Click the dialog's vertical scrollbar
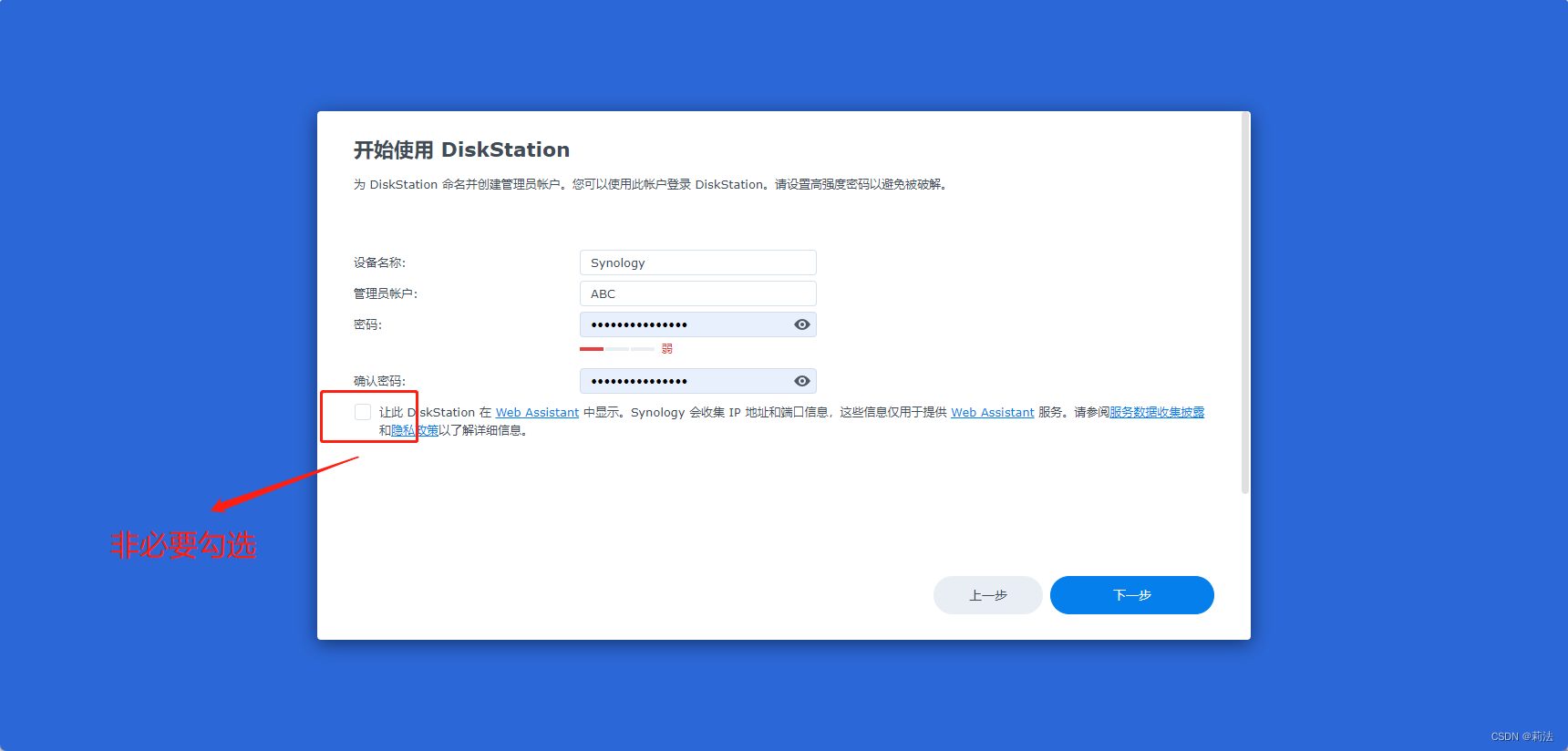Viewport: 1568px width, 751px height. point(1245,303)
